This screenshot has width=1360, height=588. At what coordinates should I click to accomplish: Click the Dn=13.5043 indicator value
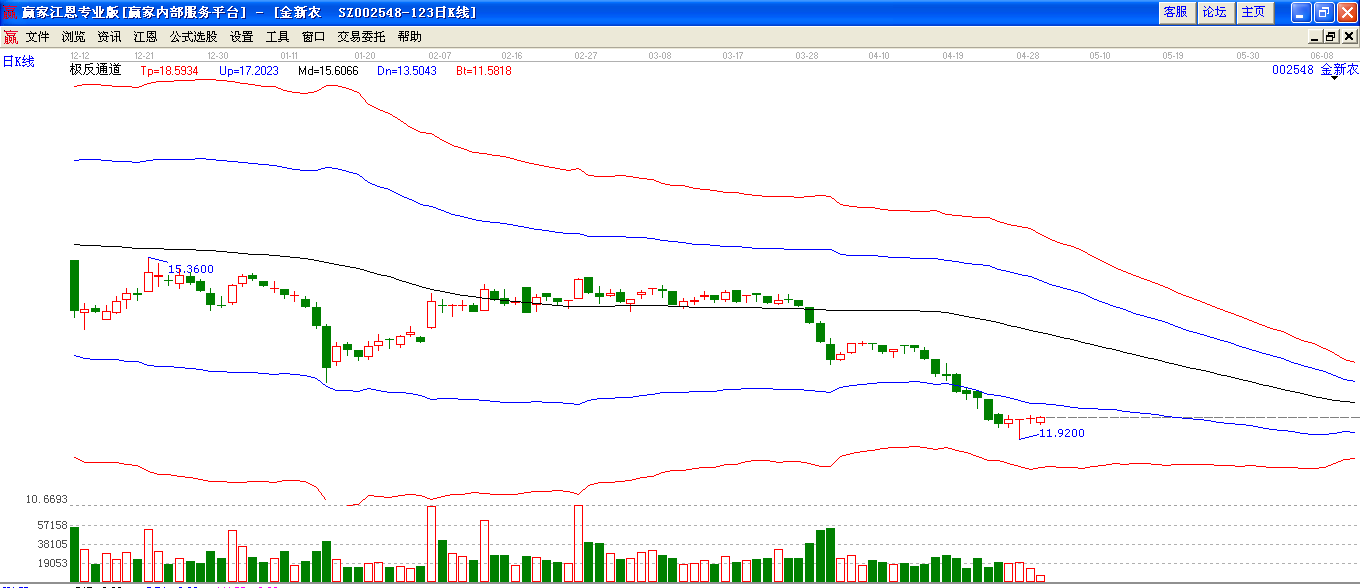coord(407,71)
